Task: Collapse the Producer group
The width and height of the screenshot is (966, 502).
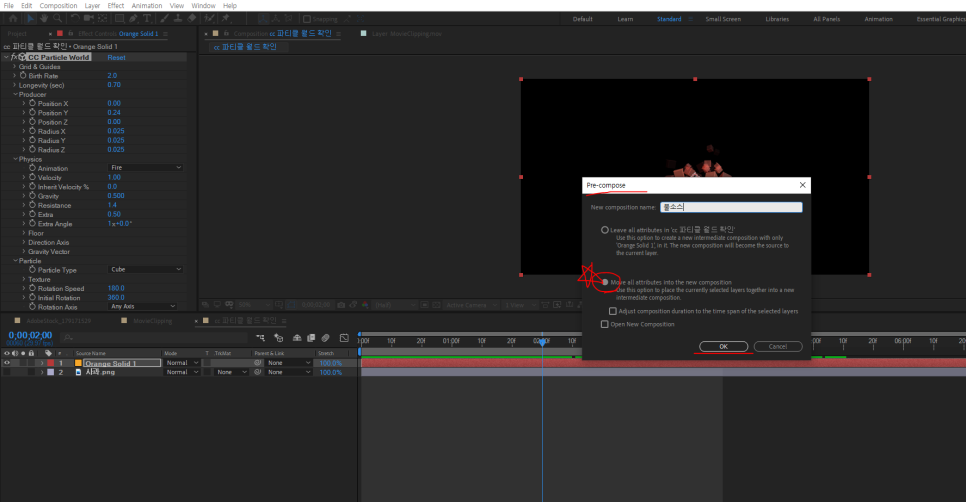Action: [15, 94]
